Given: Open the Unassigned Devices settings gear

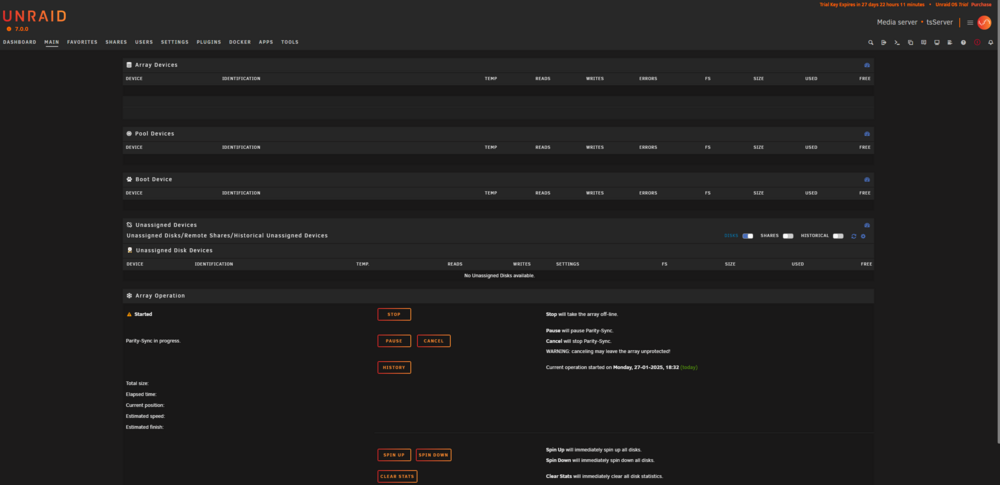Looking at the screenshot, I should pyautogui.click(x=863, y=236).
